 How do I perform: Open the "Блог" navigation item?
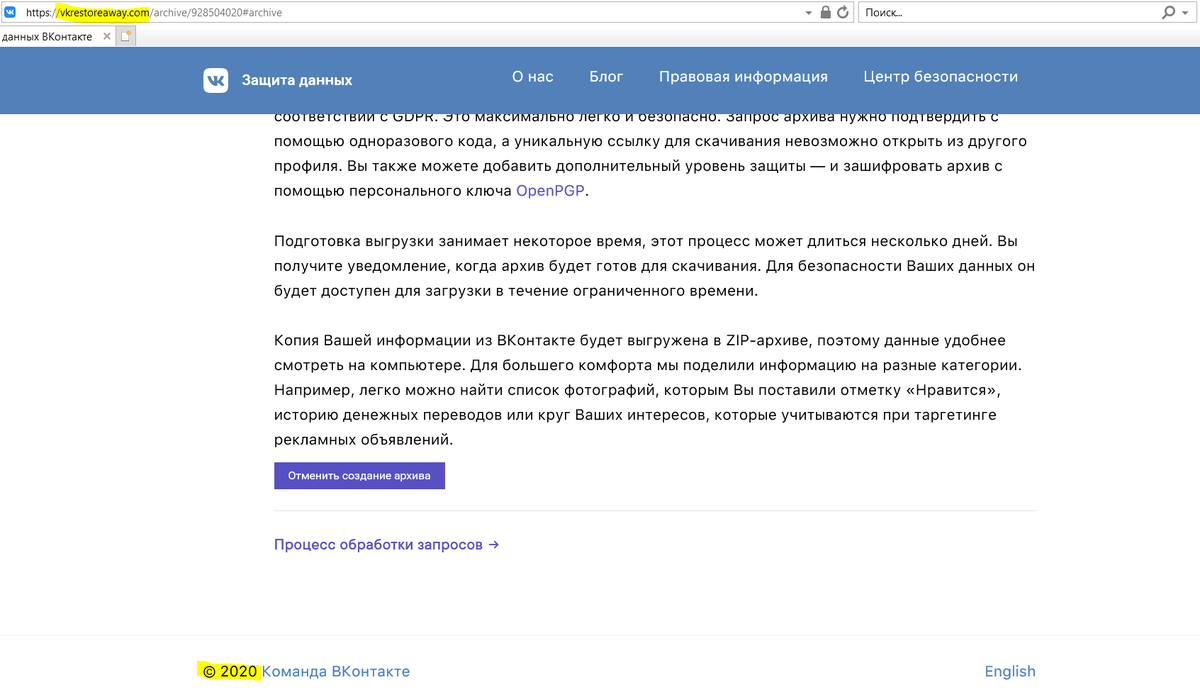click(x=606, y=76)
